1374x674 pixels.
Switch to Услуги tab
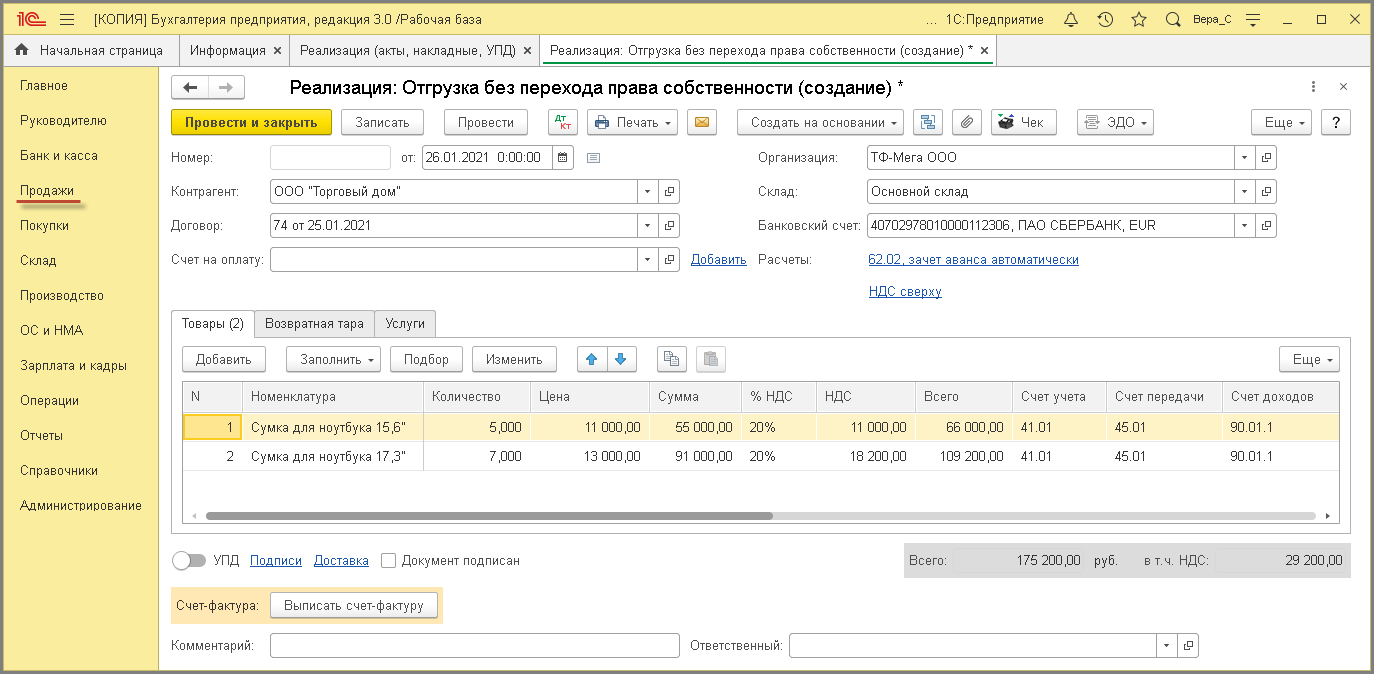coord(405,324)
